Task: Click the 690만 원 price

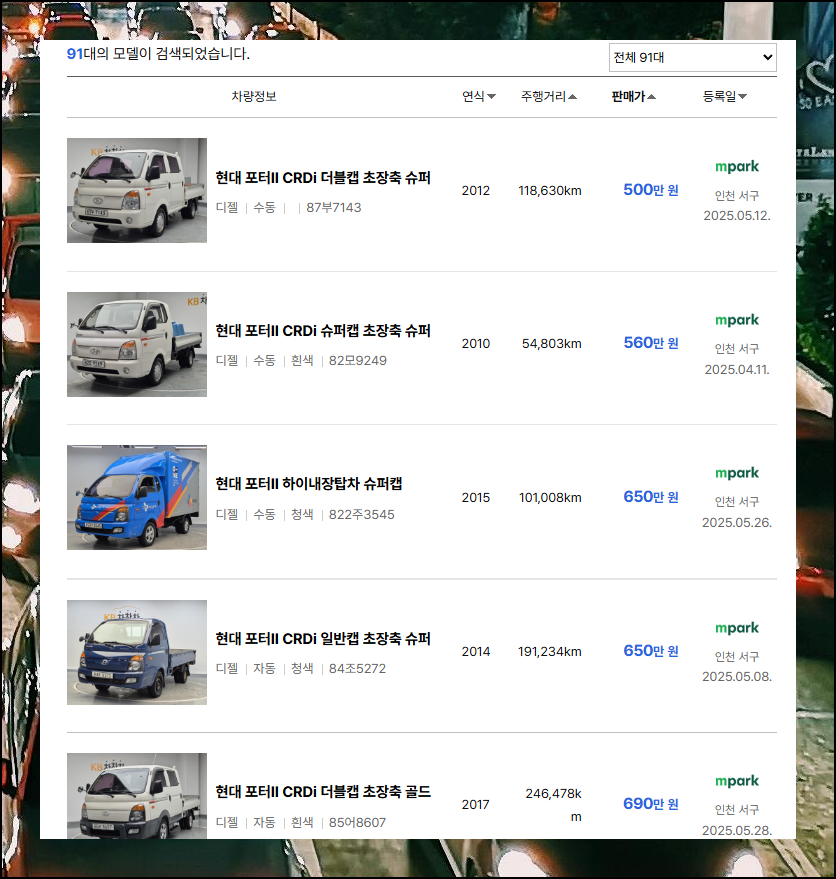Action: [651, 804]
